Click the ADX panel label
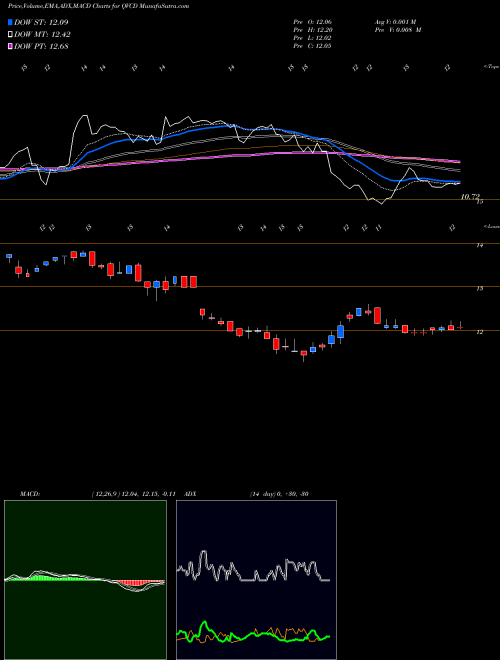The width and height of the screenshot is (500, 660). coord(191,494)
